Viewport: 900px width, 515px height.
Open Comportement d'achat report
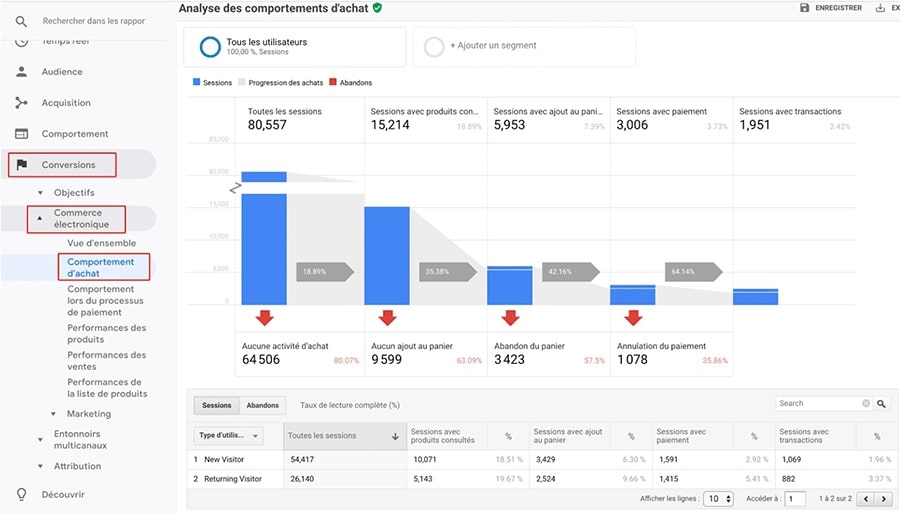coord(101,268)
